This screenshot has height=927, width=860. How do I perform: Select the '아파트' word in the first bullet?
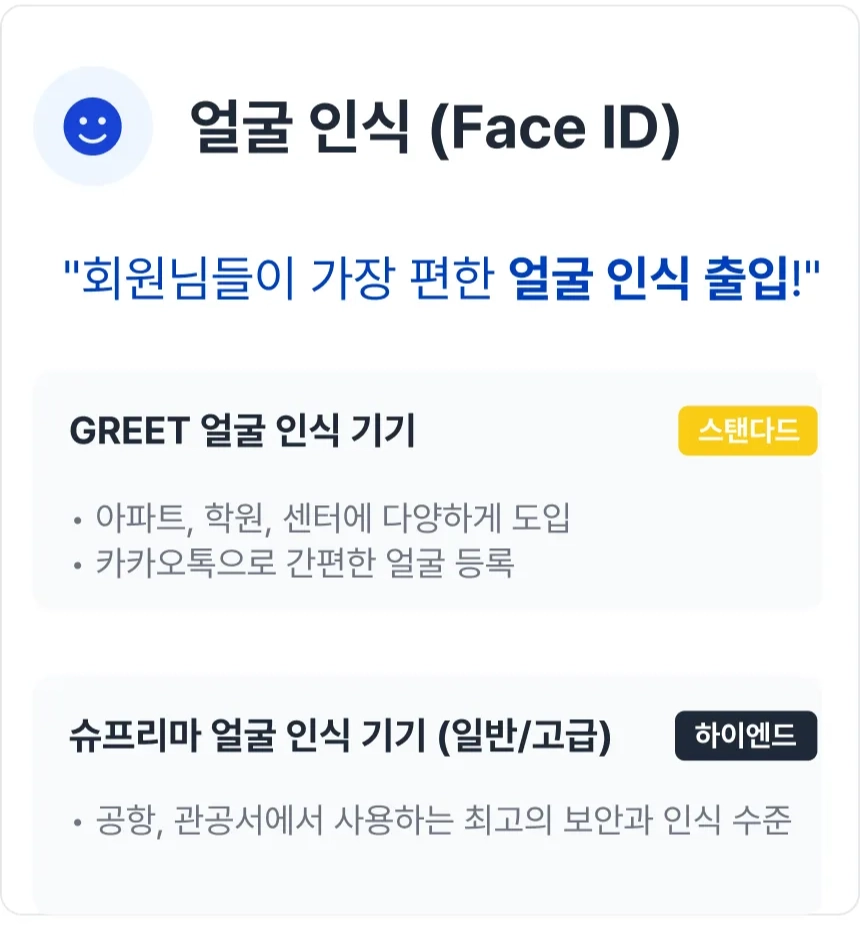126,519
